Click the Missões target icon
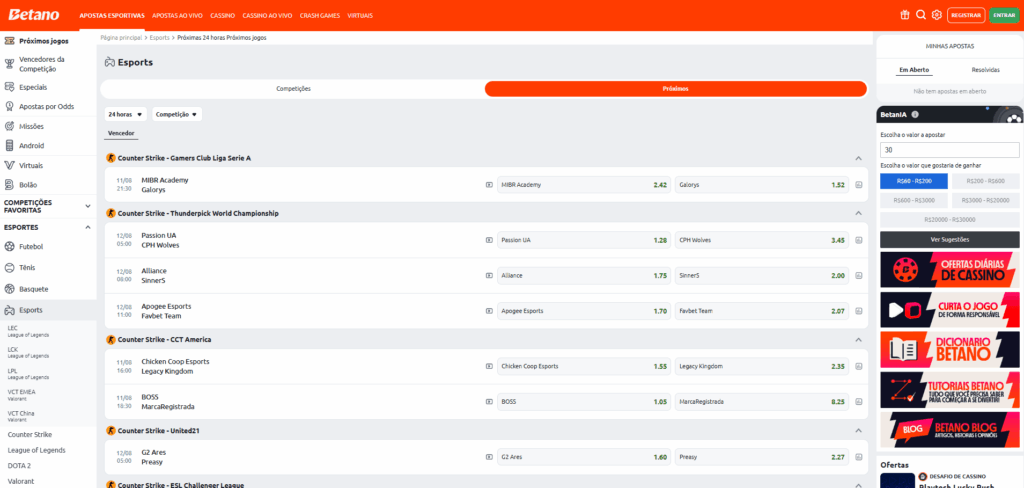1024x488 pixels. [x=9, y=126]
